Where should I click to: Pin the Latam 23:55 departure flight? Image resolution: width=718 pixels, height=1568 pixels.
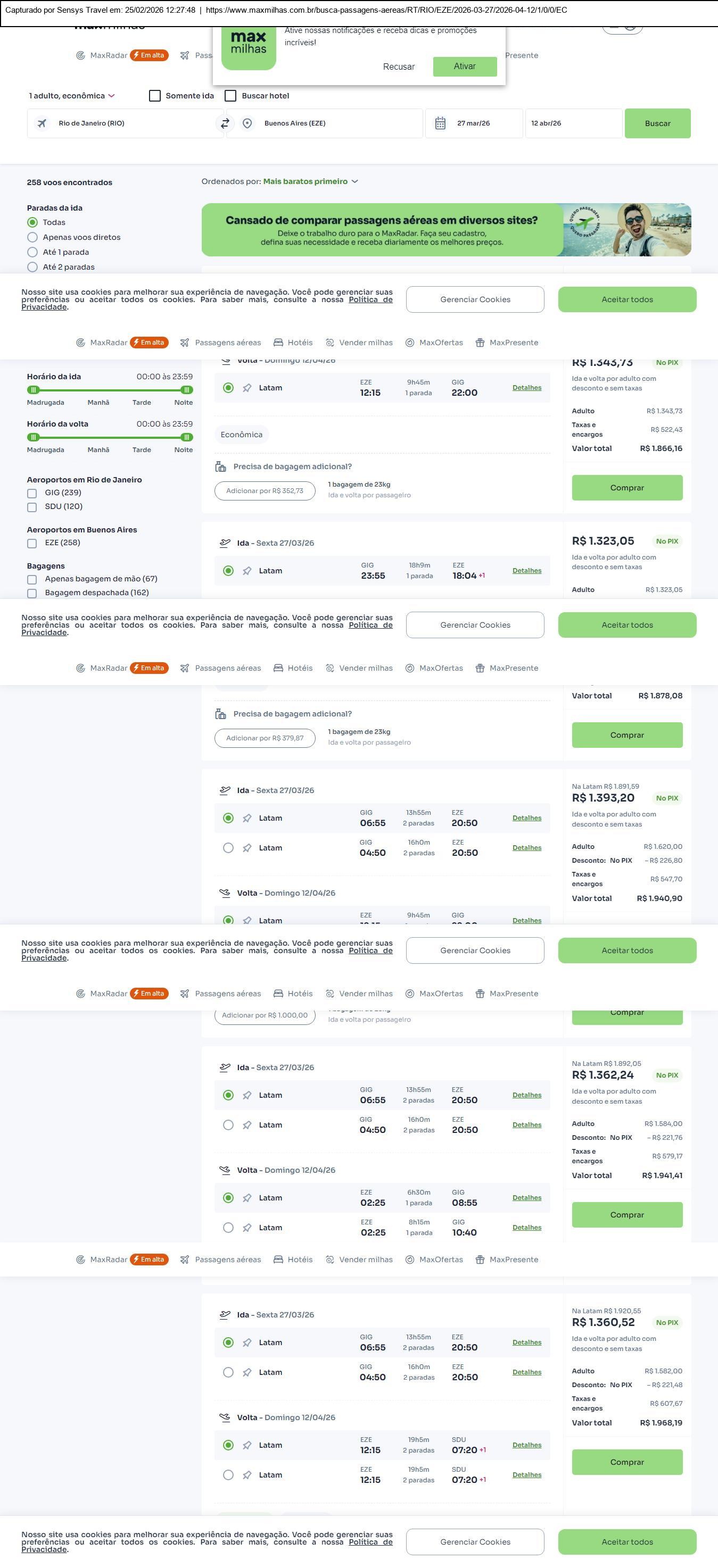247,571
